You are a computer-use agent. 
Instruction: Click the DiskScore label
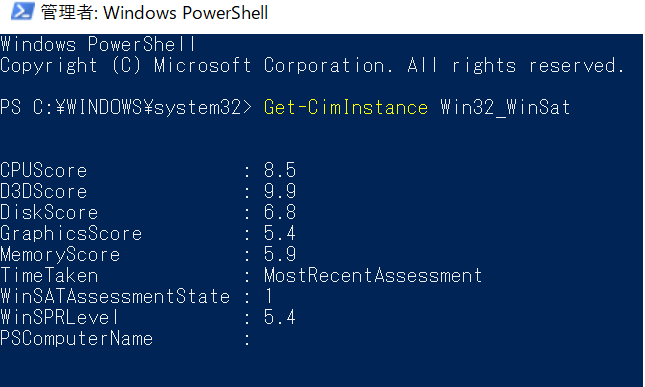[49, 212]
